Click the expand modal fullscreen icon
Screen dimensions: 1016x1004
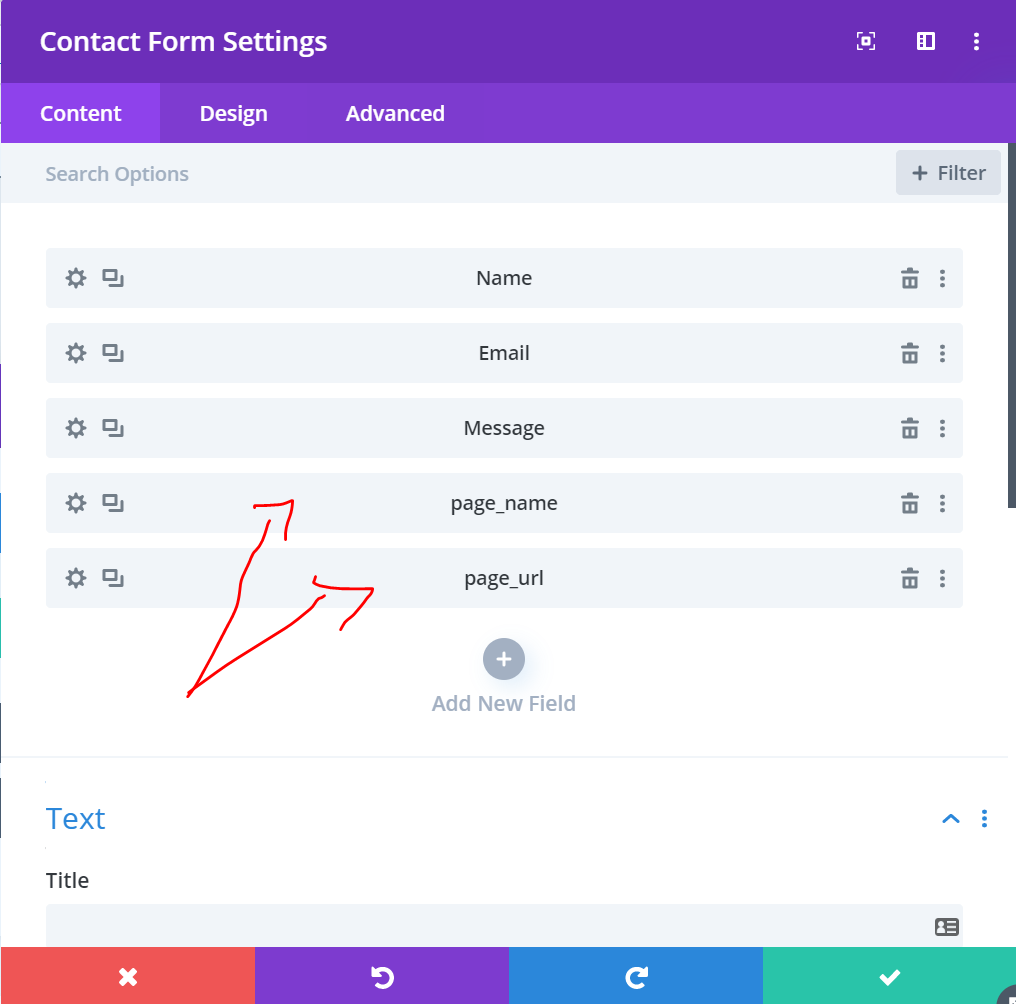866,41
